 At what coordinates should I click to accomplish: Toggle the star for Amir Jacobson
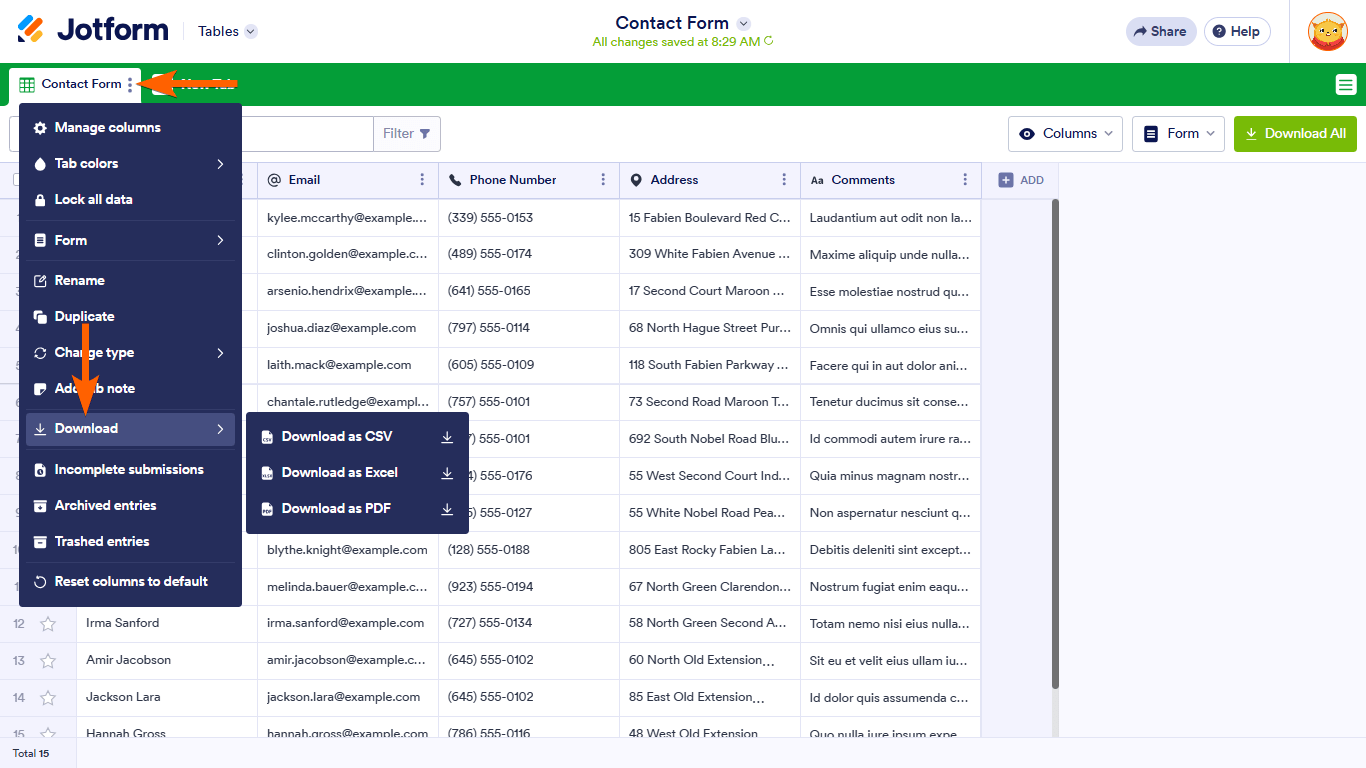48,661
